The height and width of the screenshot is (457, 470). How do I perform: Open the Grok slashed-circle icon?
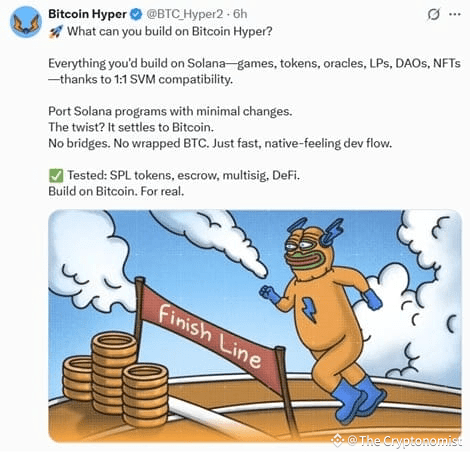(433, 14)
